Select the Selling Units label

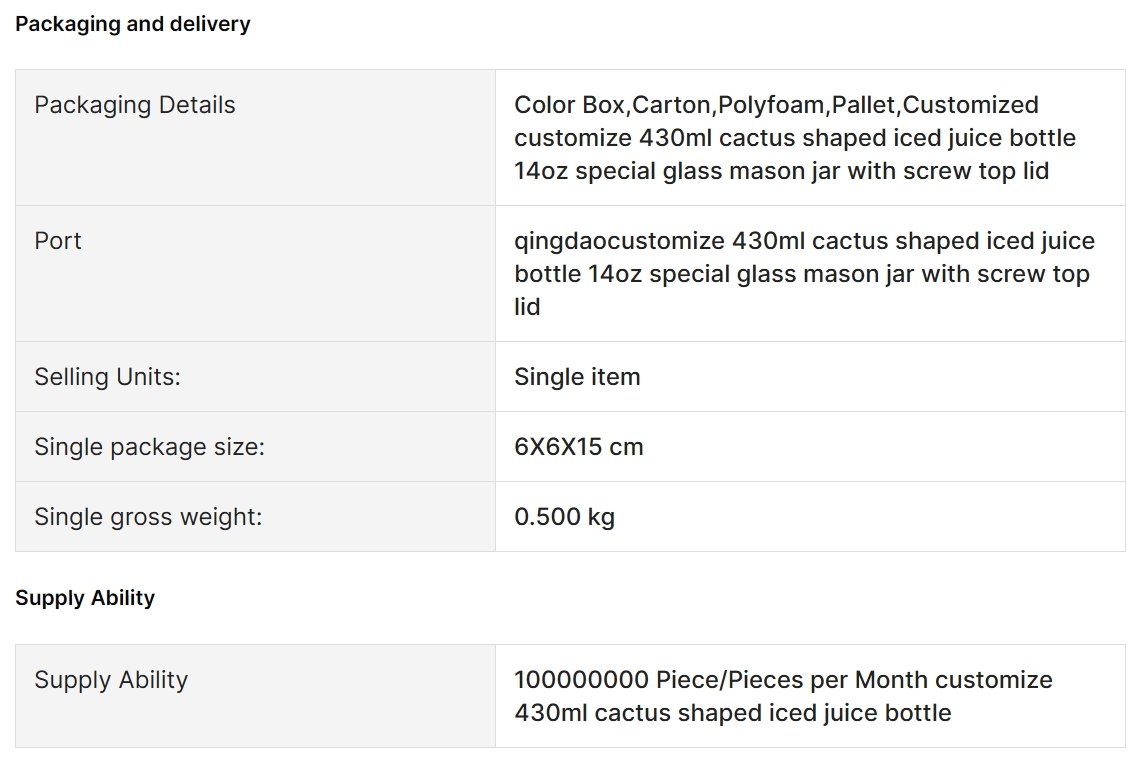coord(107,377)
